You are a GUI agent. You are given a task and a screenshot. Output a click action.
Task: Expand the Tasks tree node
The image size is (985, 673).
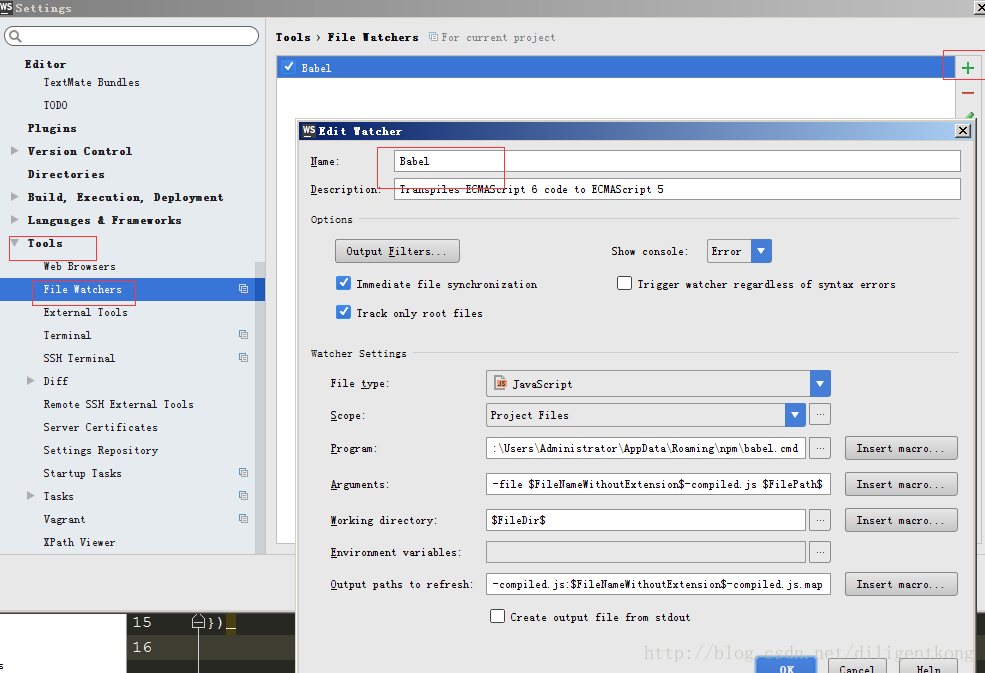[30, 496]
